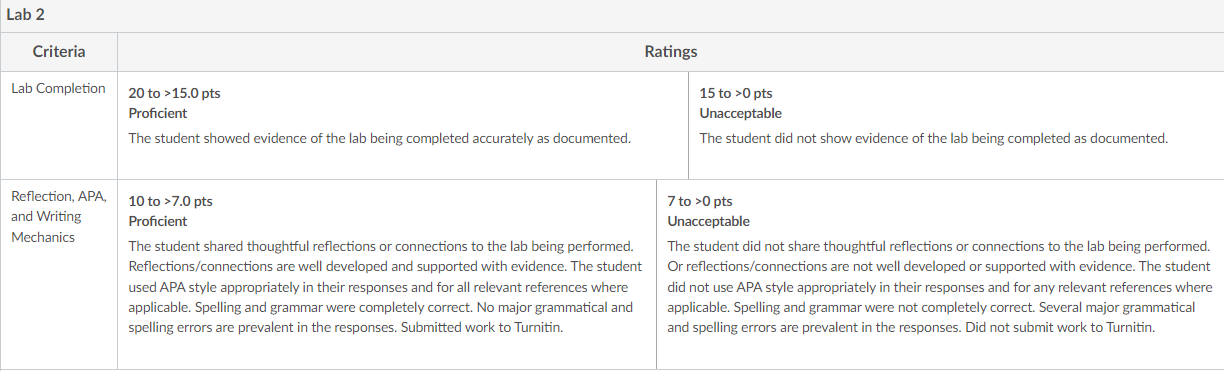Screen dimensions: 1224x371
Task: Click the Lab Completion criterion
Action: coord(58,89)
